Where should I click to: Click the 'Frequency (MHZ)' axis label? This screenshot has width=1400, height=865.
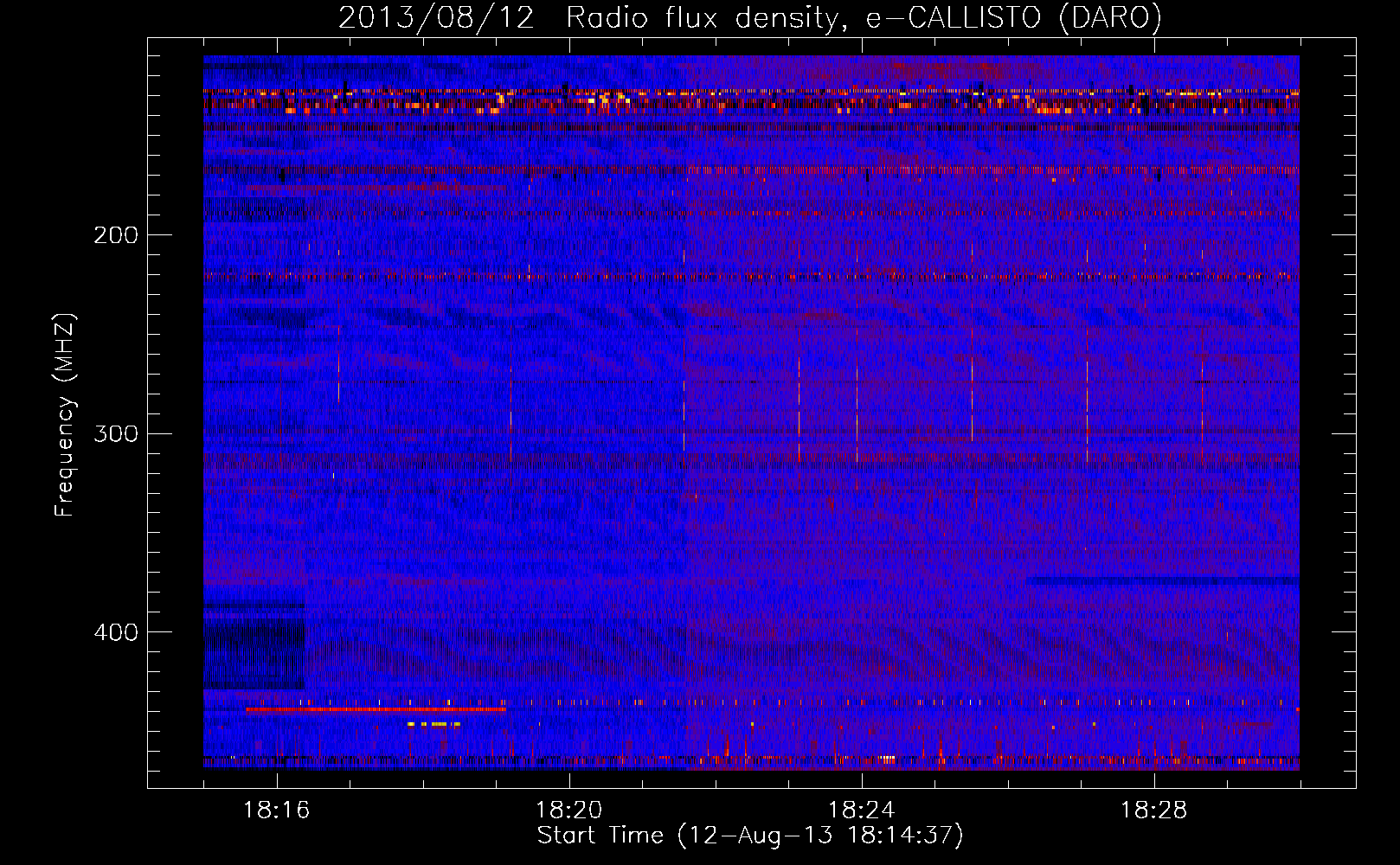coord(65,415)
